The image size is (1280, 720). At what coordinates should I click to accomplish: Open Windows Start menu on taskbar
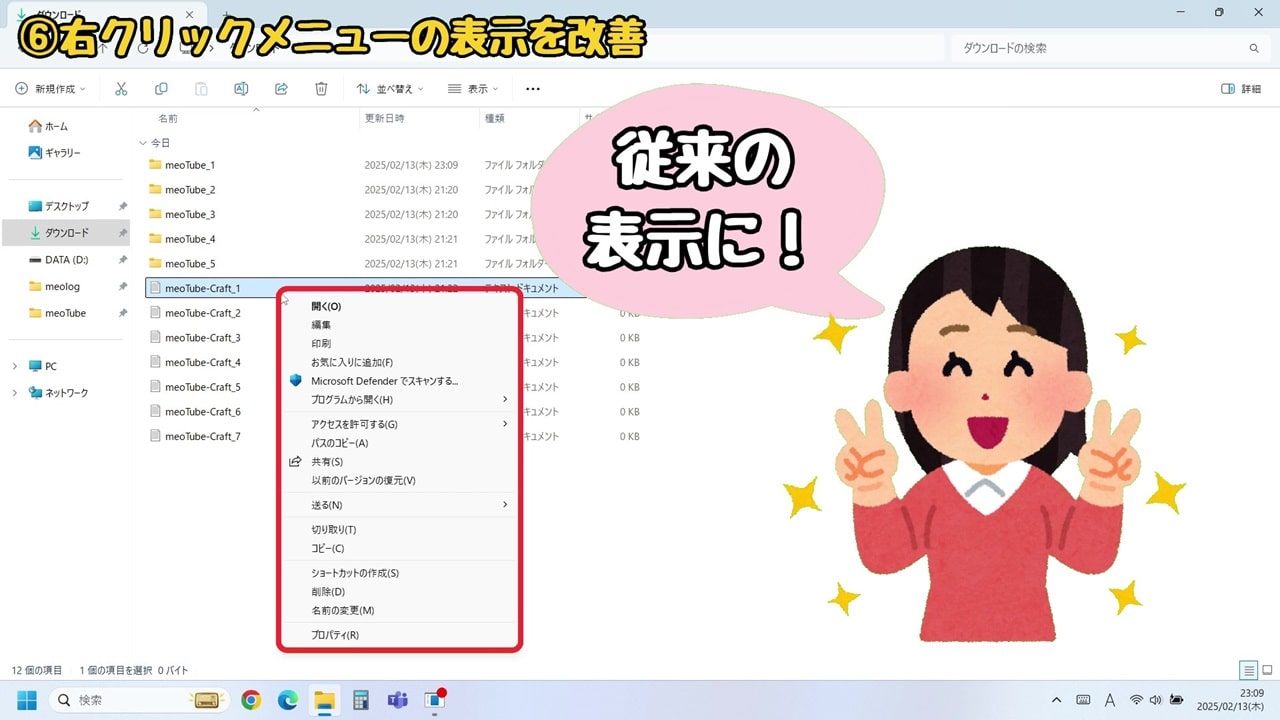[x=27, y=700]
